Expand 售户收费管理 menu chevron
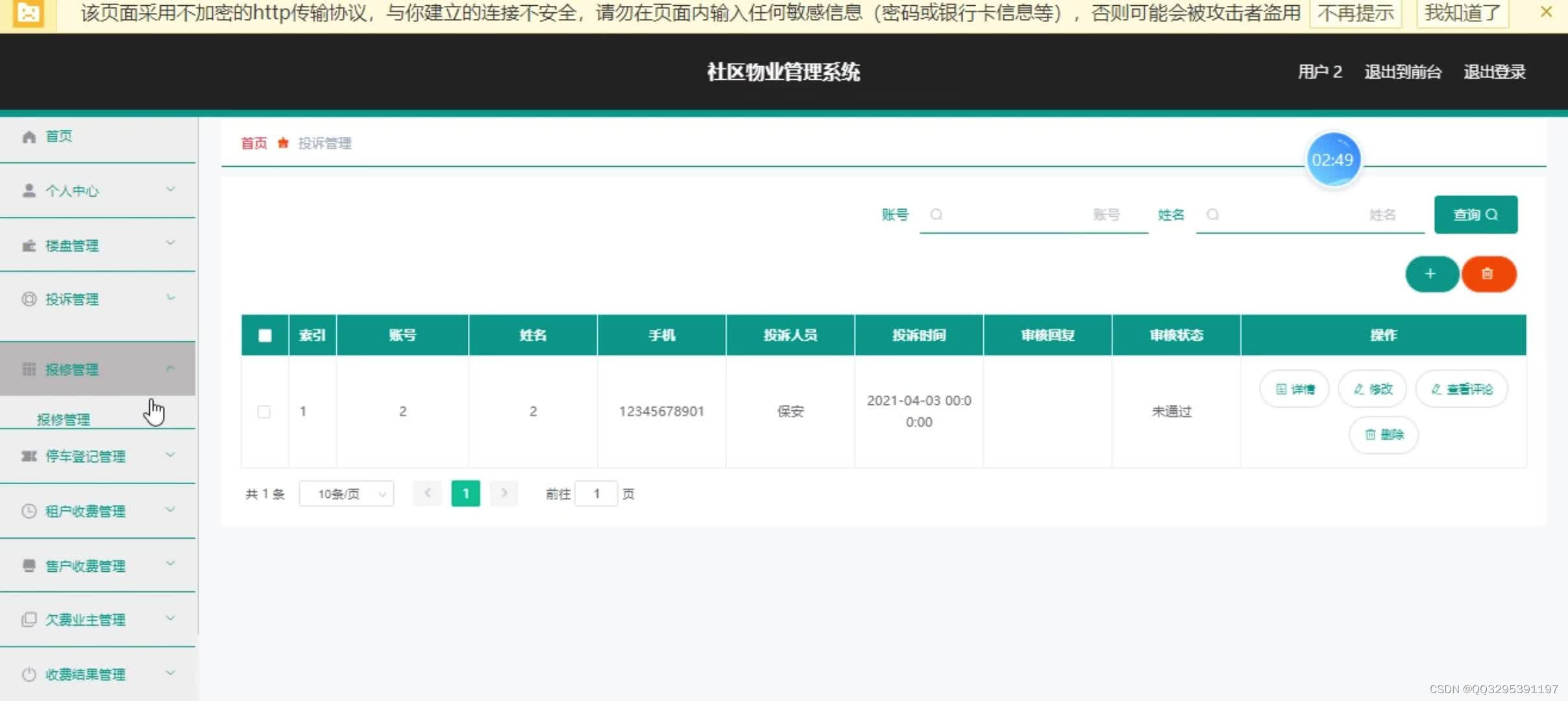 pyautogui.click(x=170, y=563)
